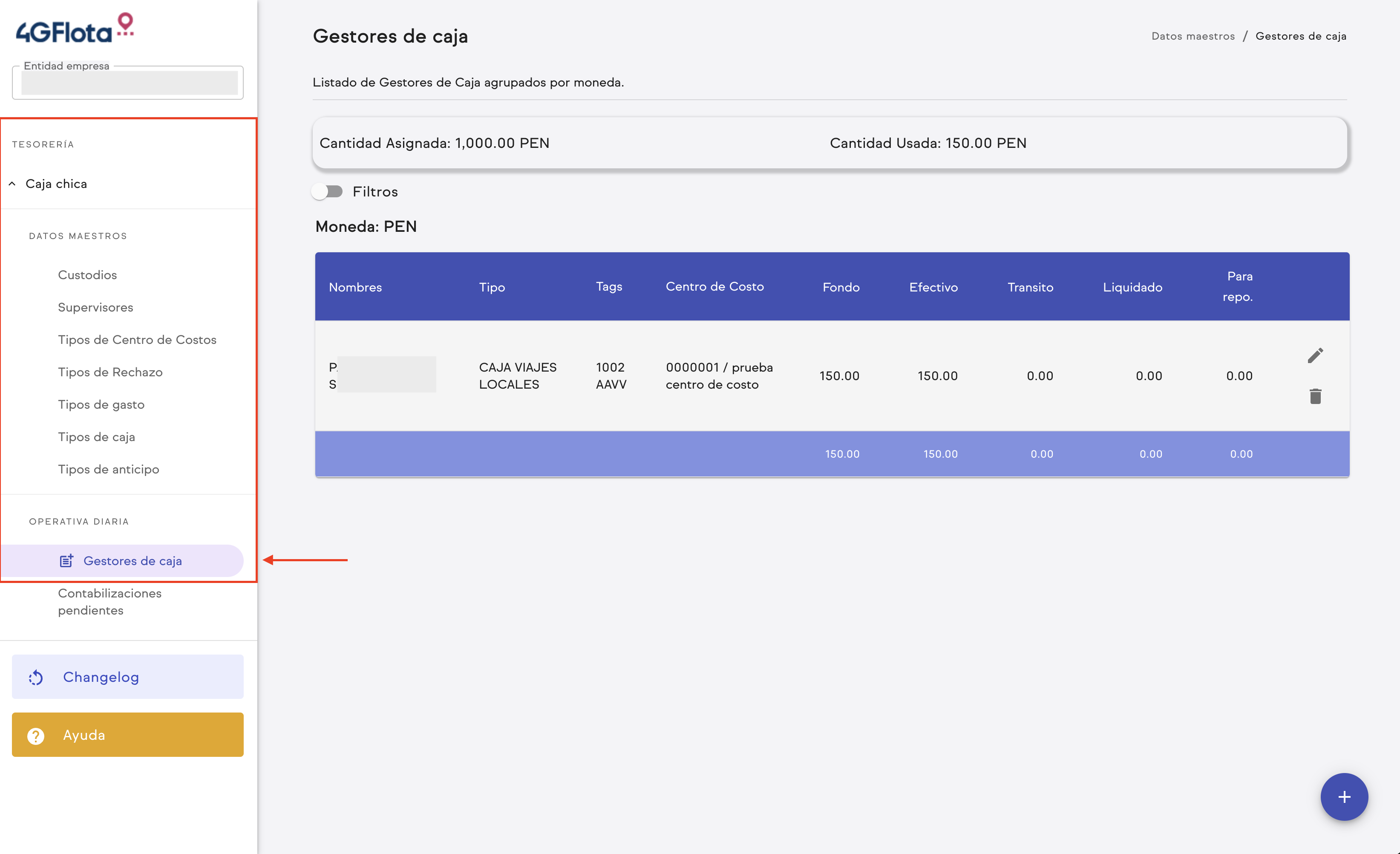The width and height of the screenshot is (1400, 854).
Task: Click the Changelog refresh icon
Action: point(36,677)
